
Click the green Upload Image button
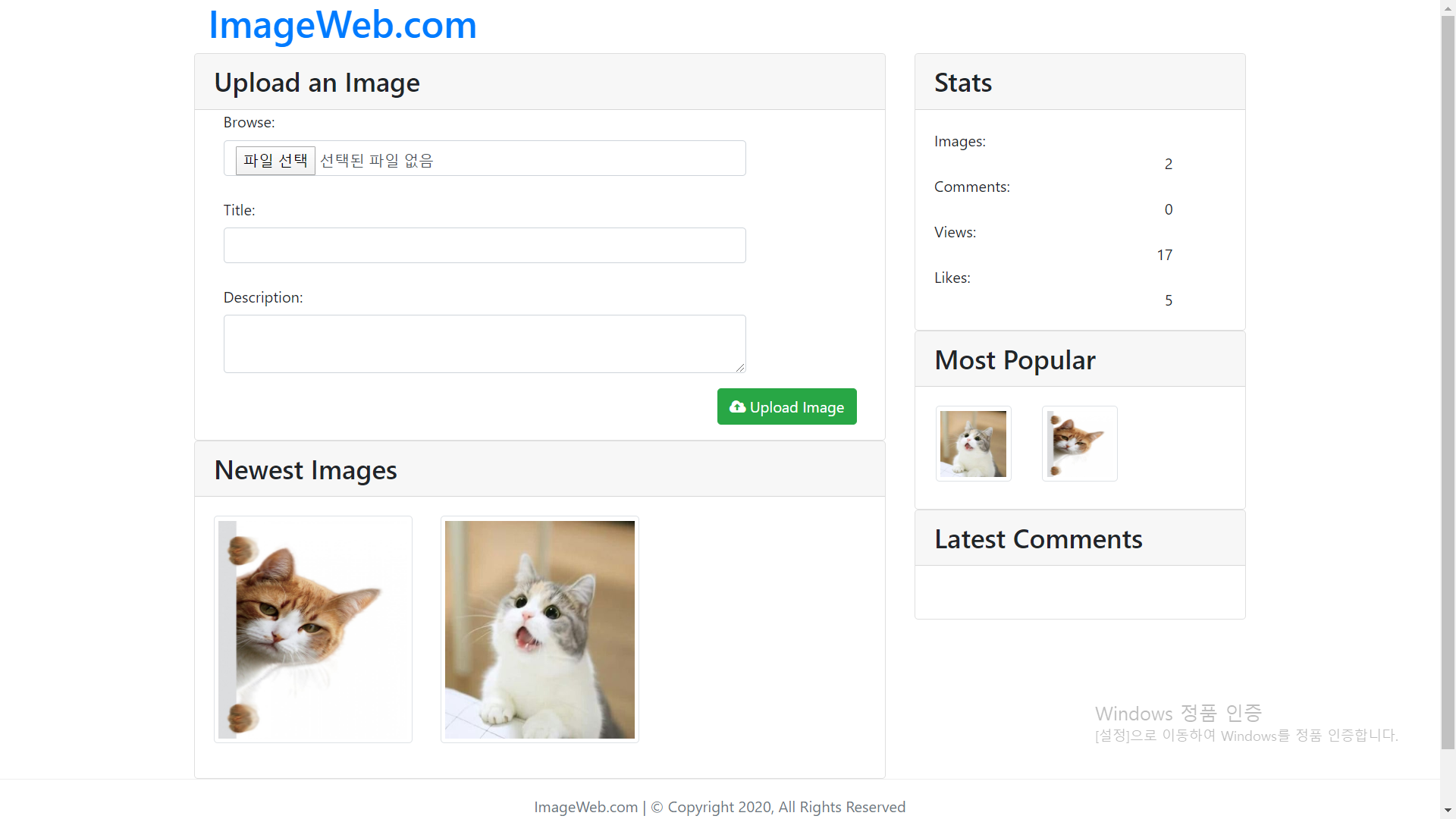point(787,406)
